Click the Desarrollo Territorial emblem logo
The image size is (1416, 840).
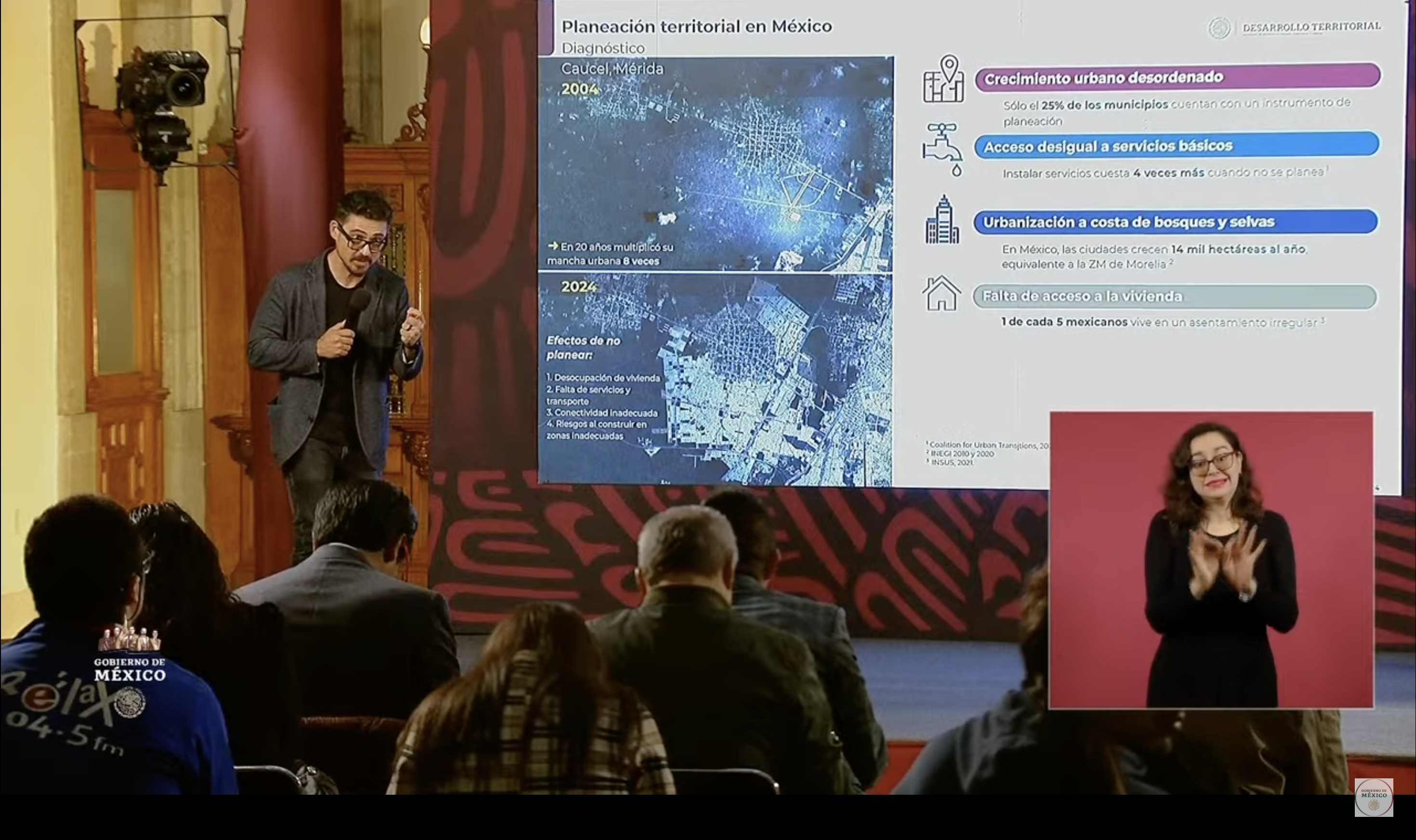1219,28
